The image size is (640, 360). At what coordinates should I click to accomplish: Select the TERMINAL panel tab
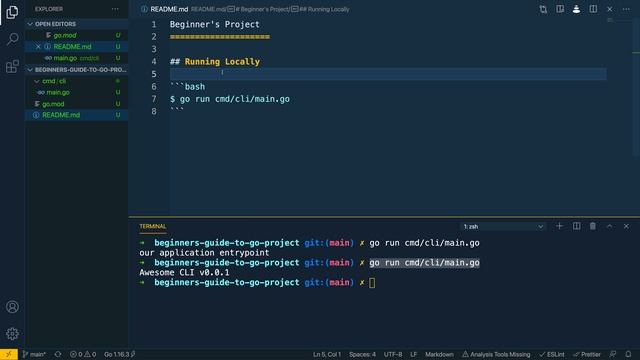(153, 227)
